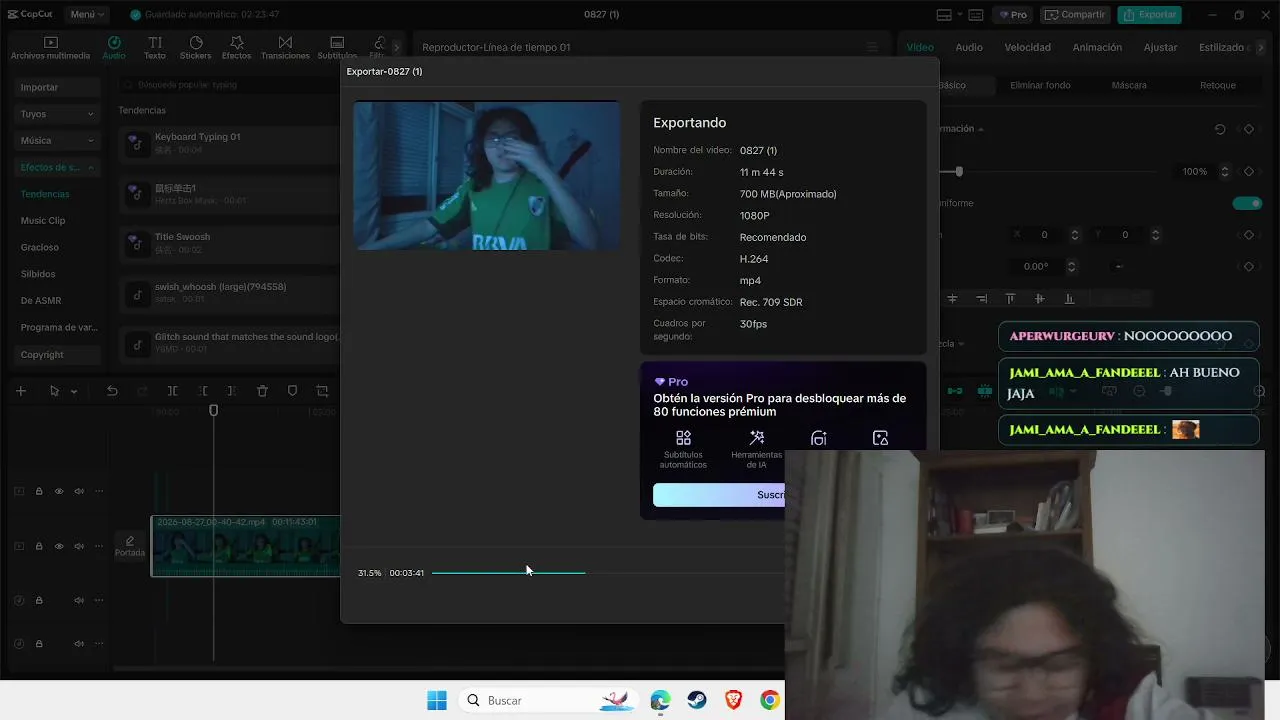Open the Subtítulos panel
This screenshot has width=1280, height=720.
[x=337, y=48]
